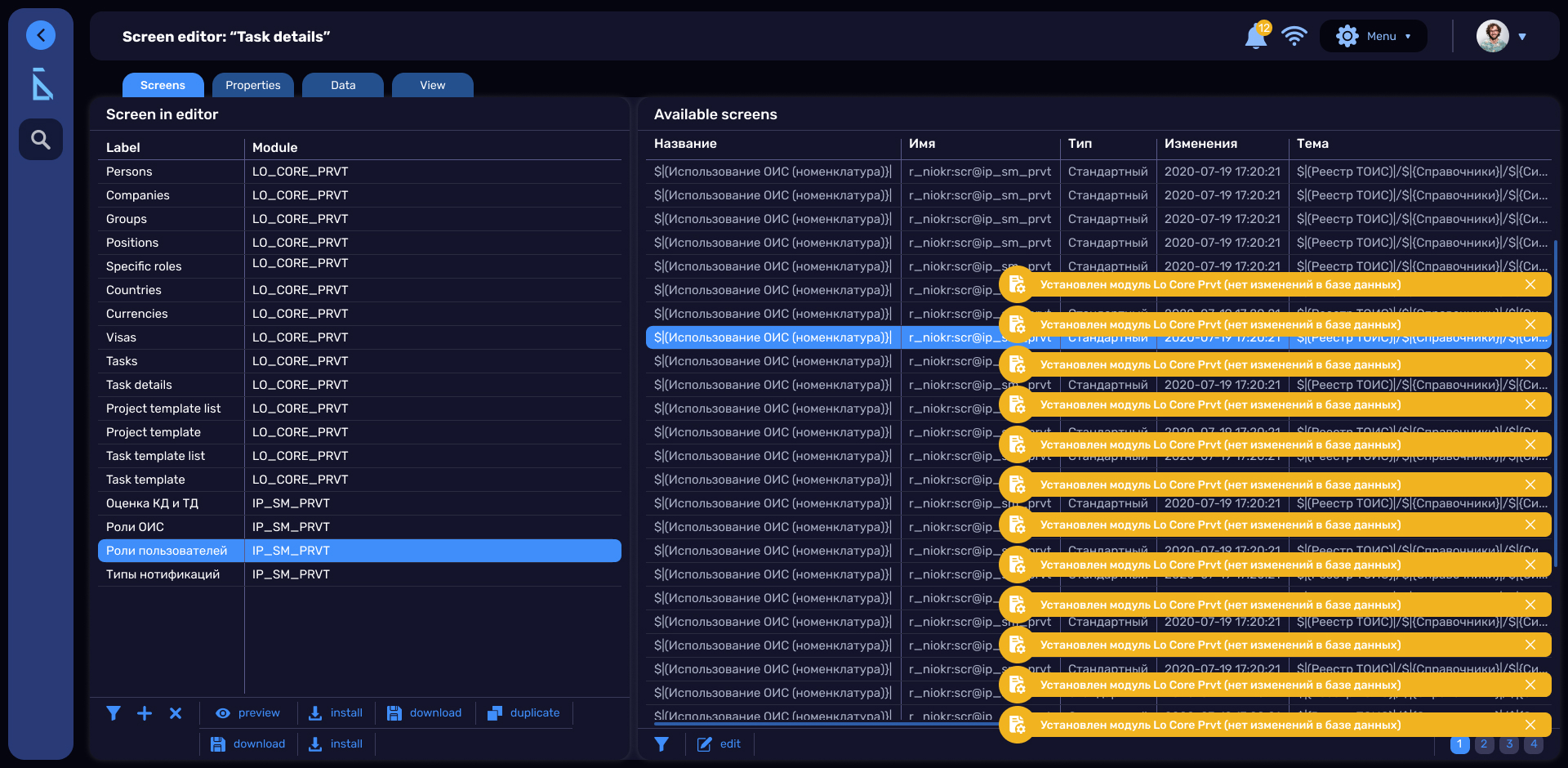
Task: Open the Data tab
Action: 343,85
